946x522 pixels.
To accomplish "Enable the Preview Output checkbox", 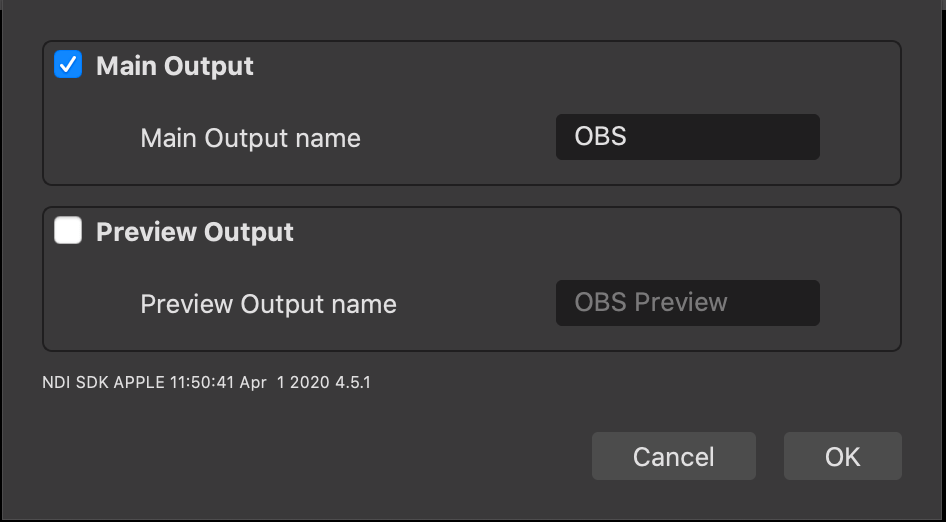I will pos(68,231).
